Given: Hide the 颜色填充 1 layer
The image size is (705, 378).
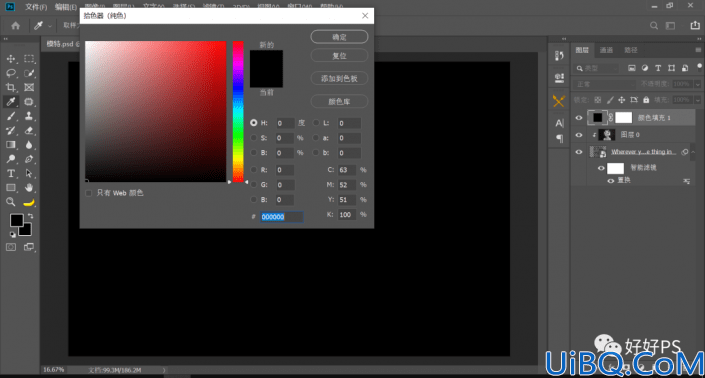Looking at the screenshot, I should [x=579, y=118].
